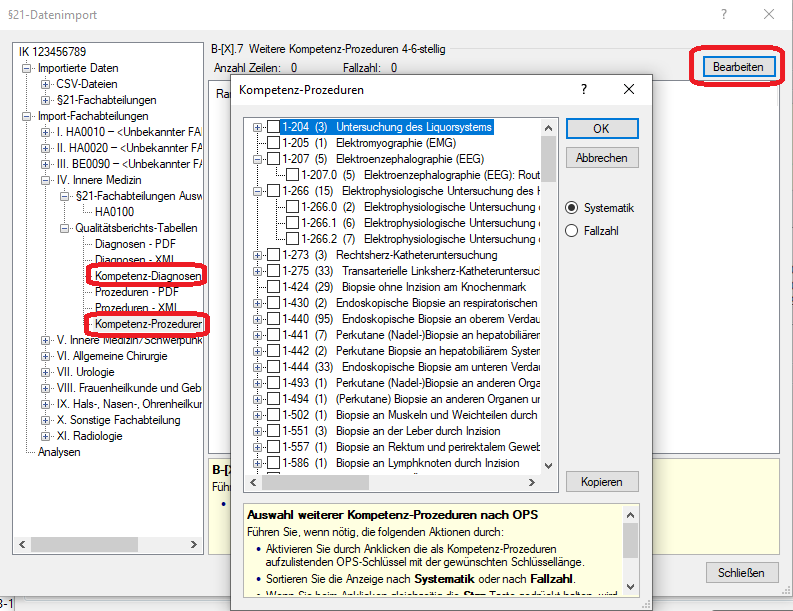Collapse the 1-207 procedure node

(x=257, y=159)
